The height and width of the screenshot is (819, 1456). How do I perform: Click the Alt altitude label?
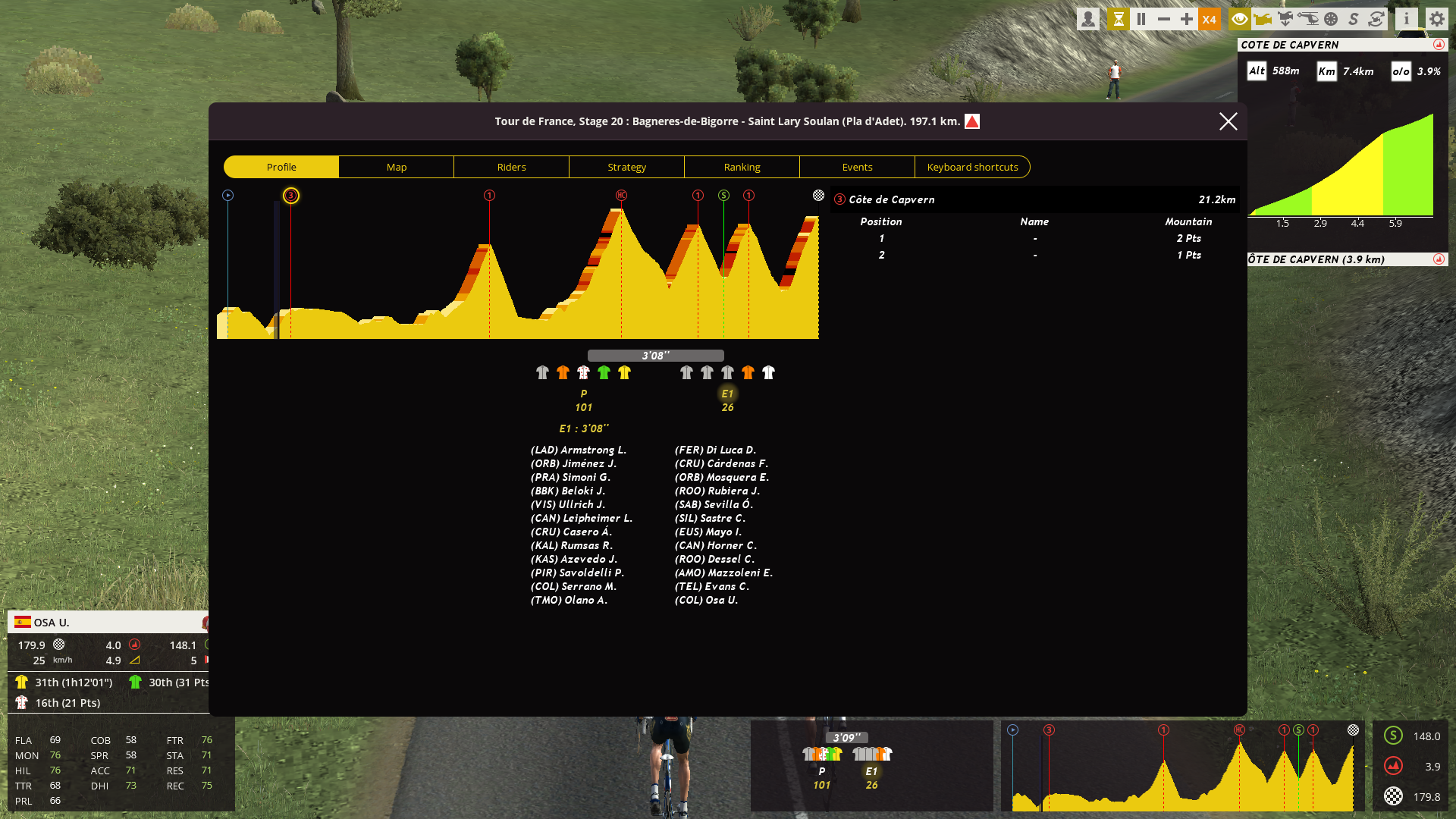click(x=1257, y=71)
